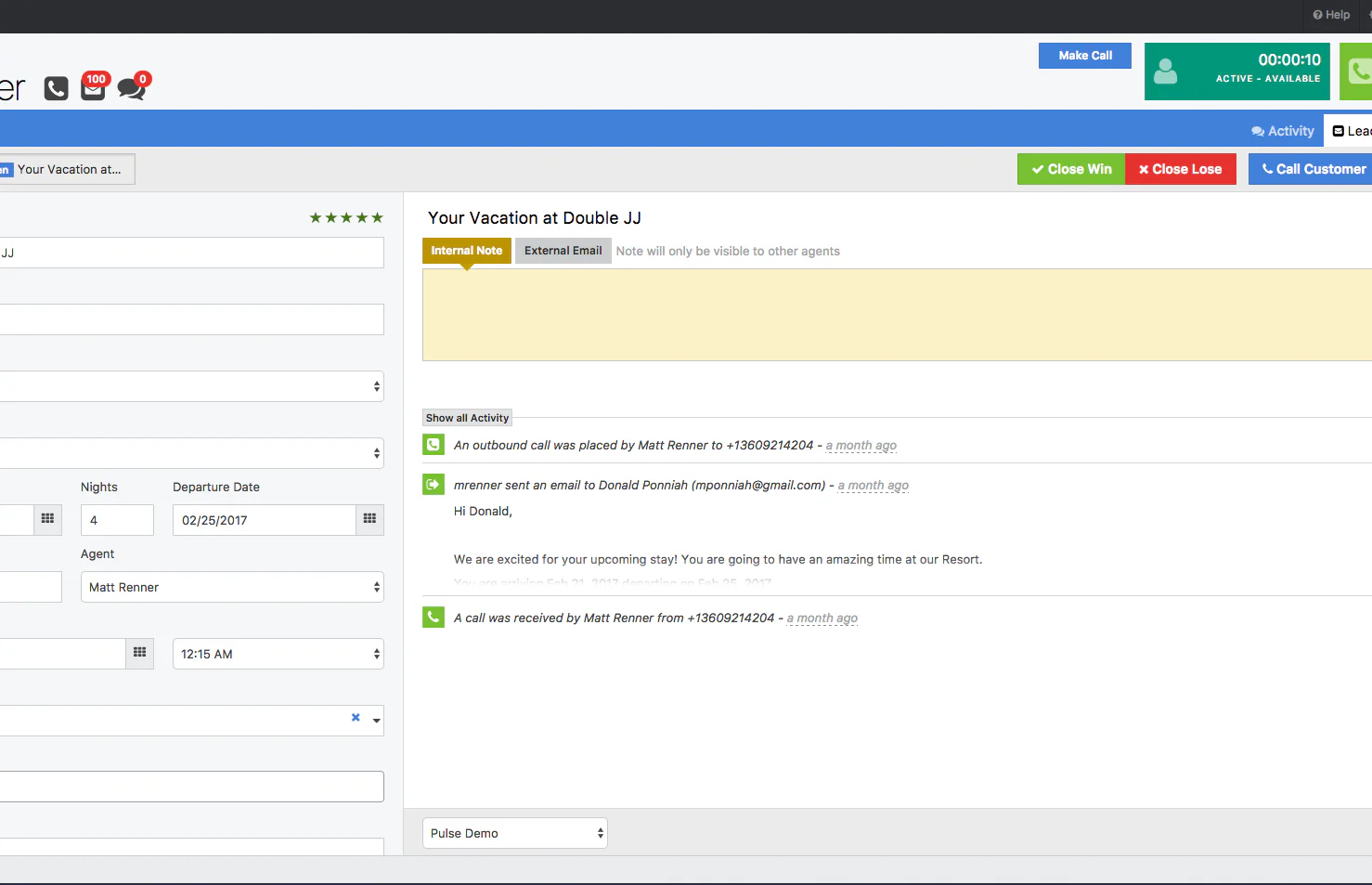This screenshot has width=1372, height=885.
Task: Click the Close Win button
Action: pyautogui.click(x=1071, y=169)
